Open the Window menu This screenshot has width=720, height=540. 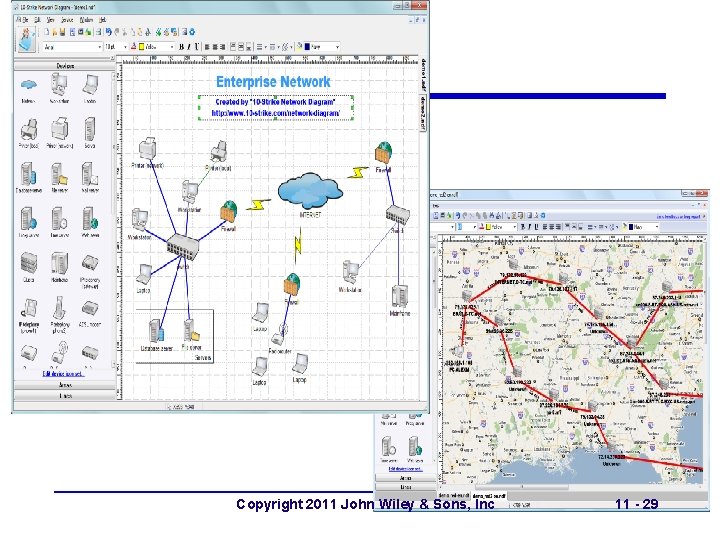(86, 20)
